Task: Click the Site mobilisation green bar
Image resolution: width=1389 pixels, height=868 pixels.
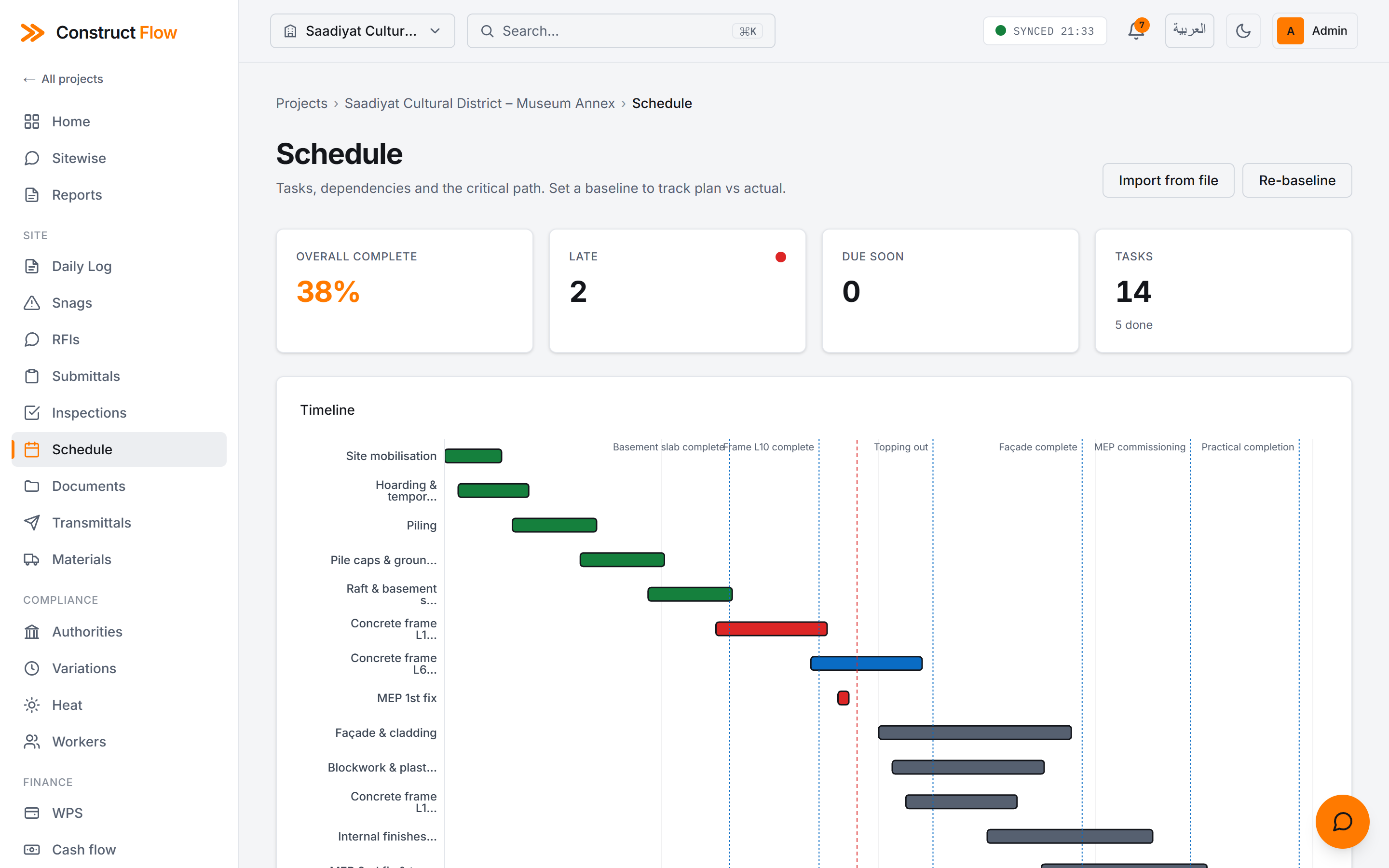Action: coord(474,456)
